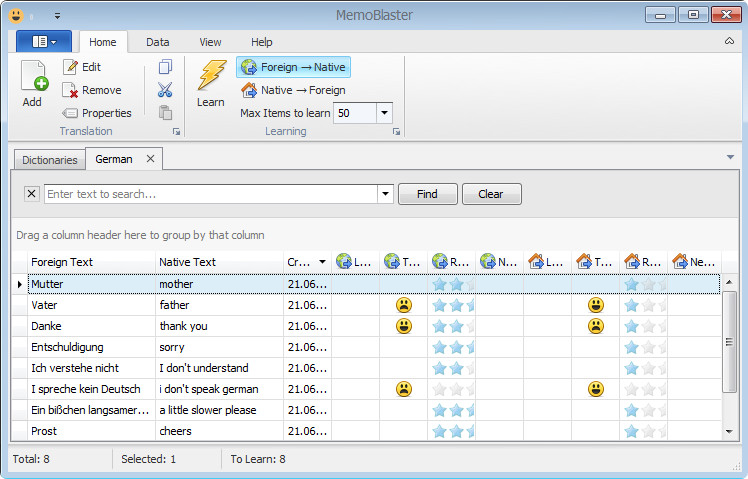Click the globe L... column header
The width and height of the screenshot is (748, 479).
[x=355, y=262]
